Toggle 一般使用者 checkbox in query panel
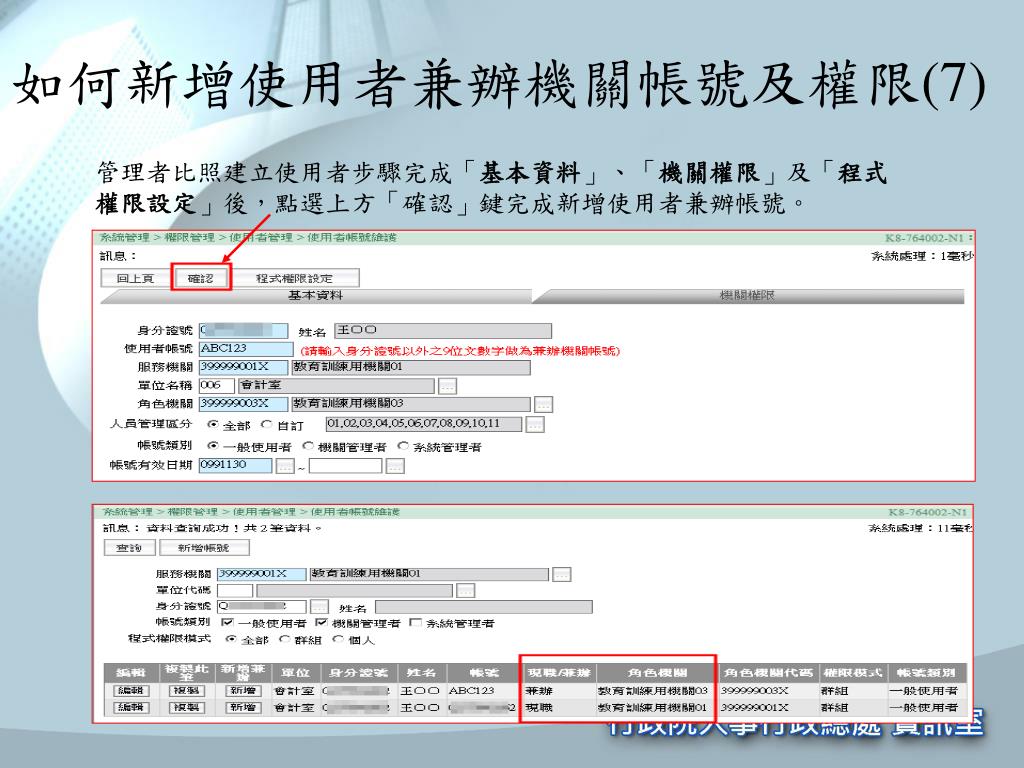This screenshot has height=768, width=1024. pos(227,623)
